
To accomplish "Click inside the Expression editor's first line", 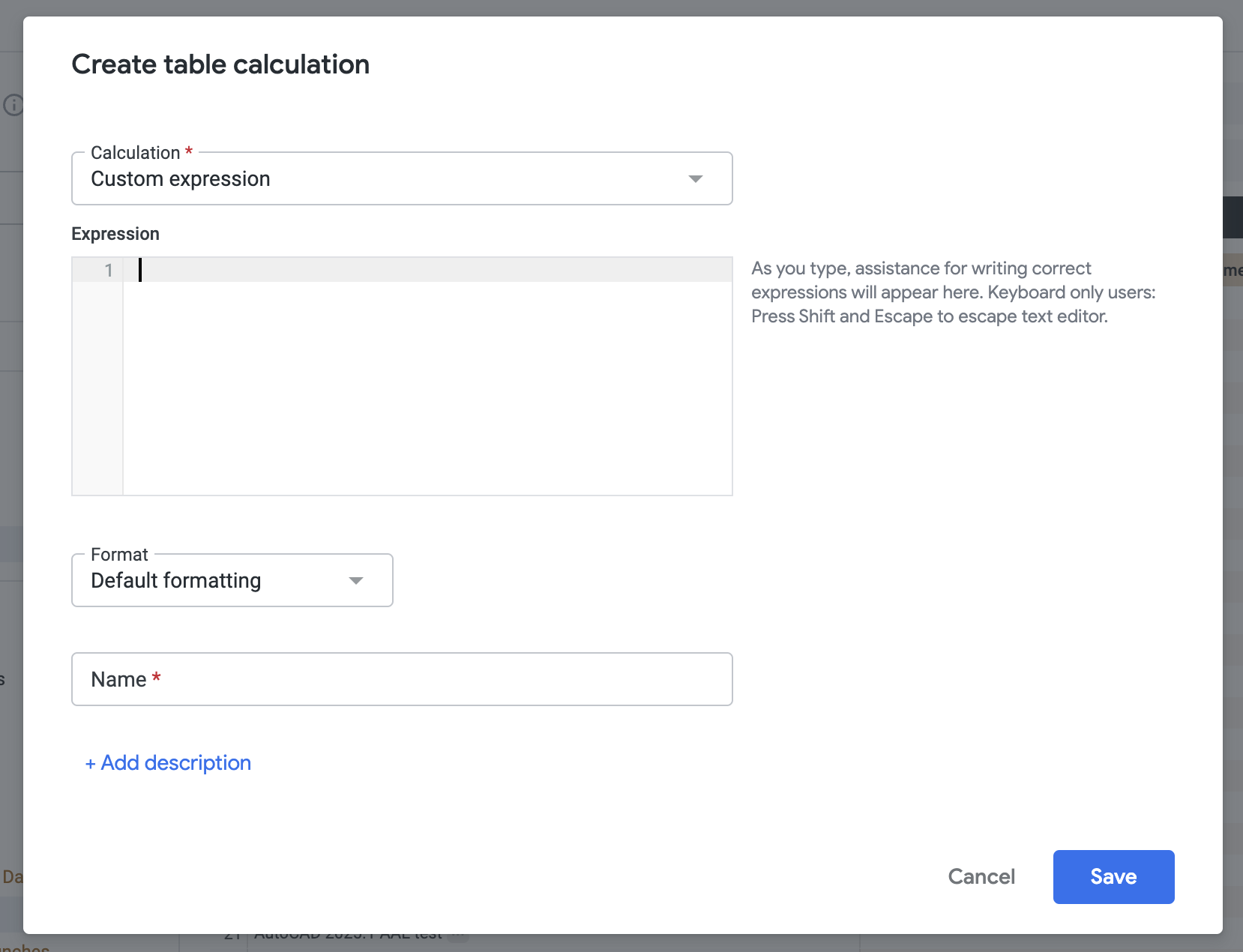I will pyautogui.click(x=427, y=270).
